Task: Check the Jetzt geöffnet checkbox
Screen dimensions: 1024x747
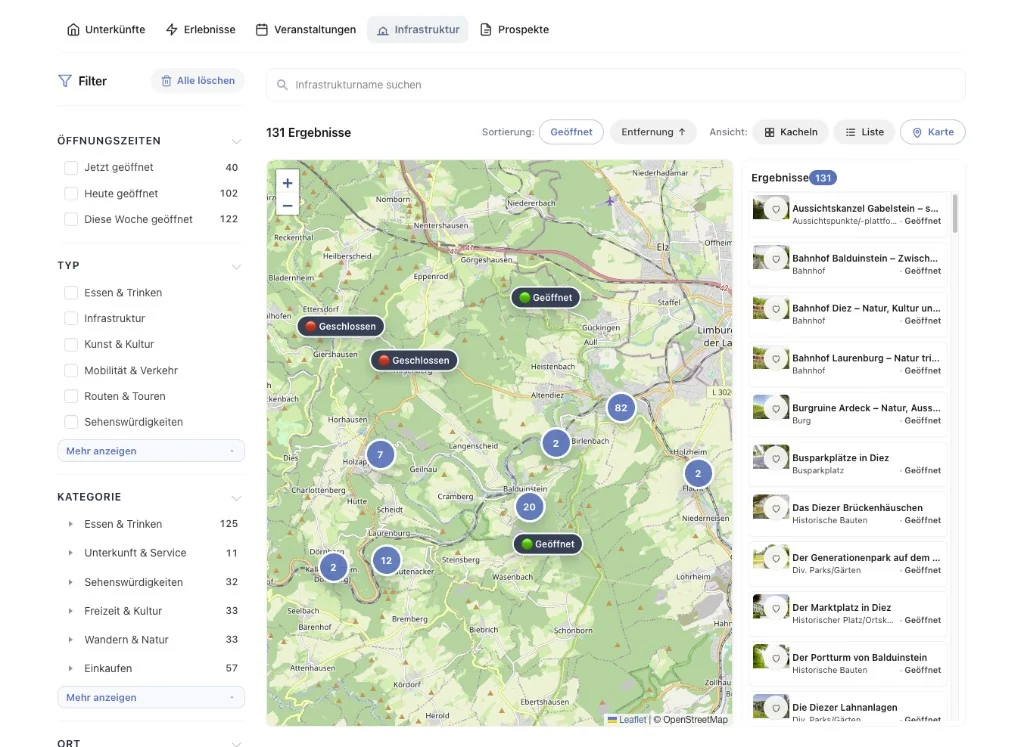Action: [71, 168]
